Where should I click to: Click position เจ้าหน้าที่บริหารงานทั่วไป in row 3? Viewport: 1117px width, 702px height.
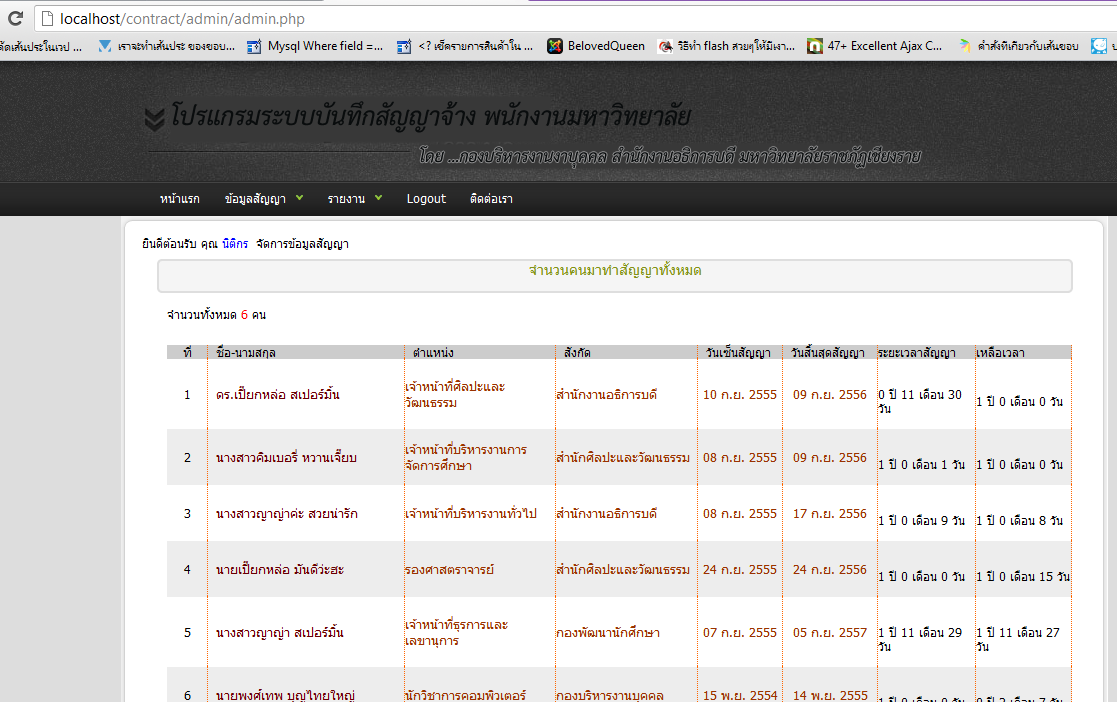(x=471, y=513)
